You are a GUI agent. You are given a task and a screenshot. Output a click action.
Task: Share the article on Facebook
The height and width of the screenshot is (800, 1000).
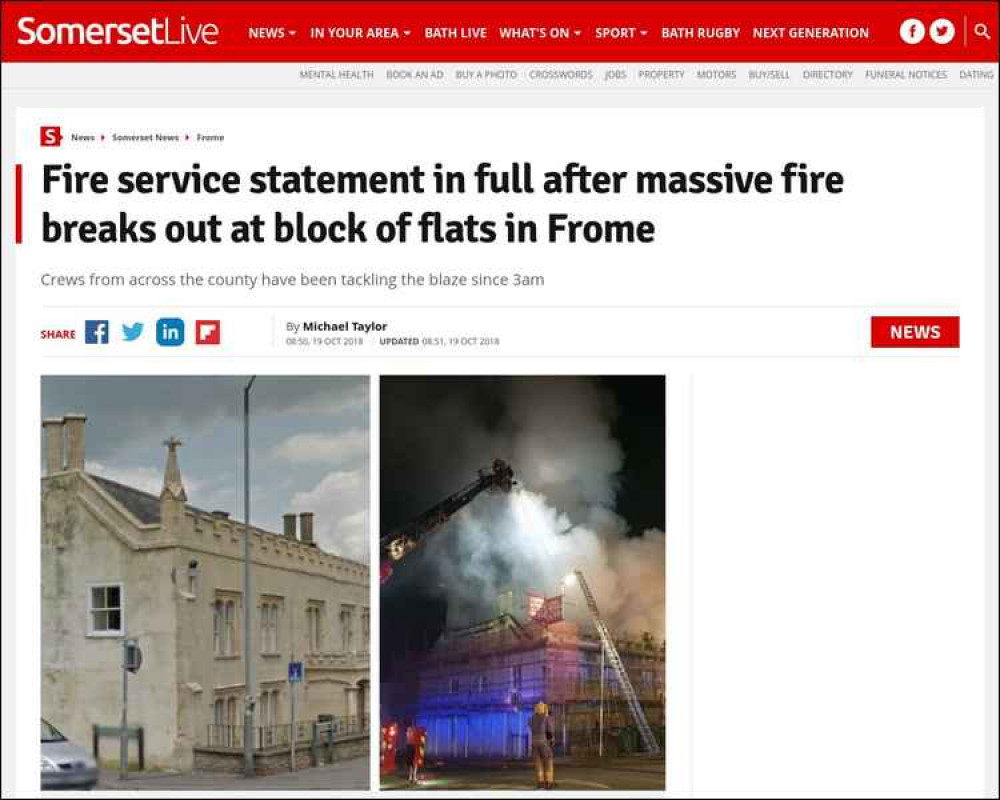(97, 332)
